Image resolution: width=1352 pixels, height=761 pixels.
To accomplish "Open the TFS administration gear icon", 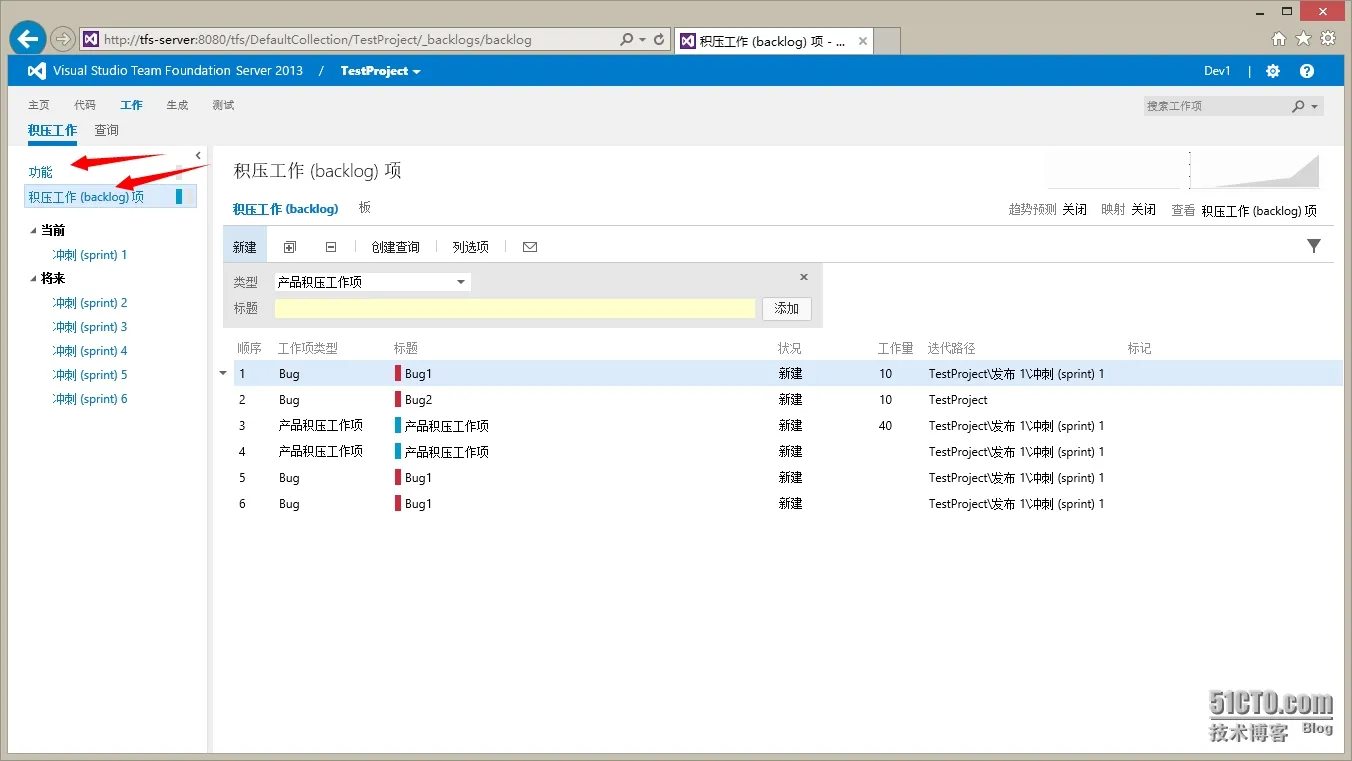I will point(1273,71).
